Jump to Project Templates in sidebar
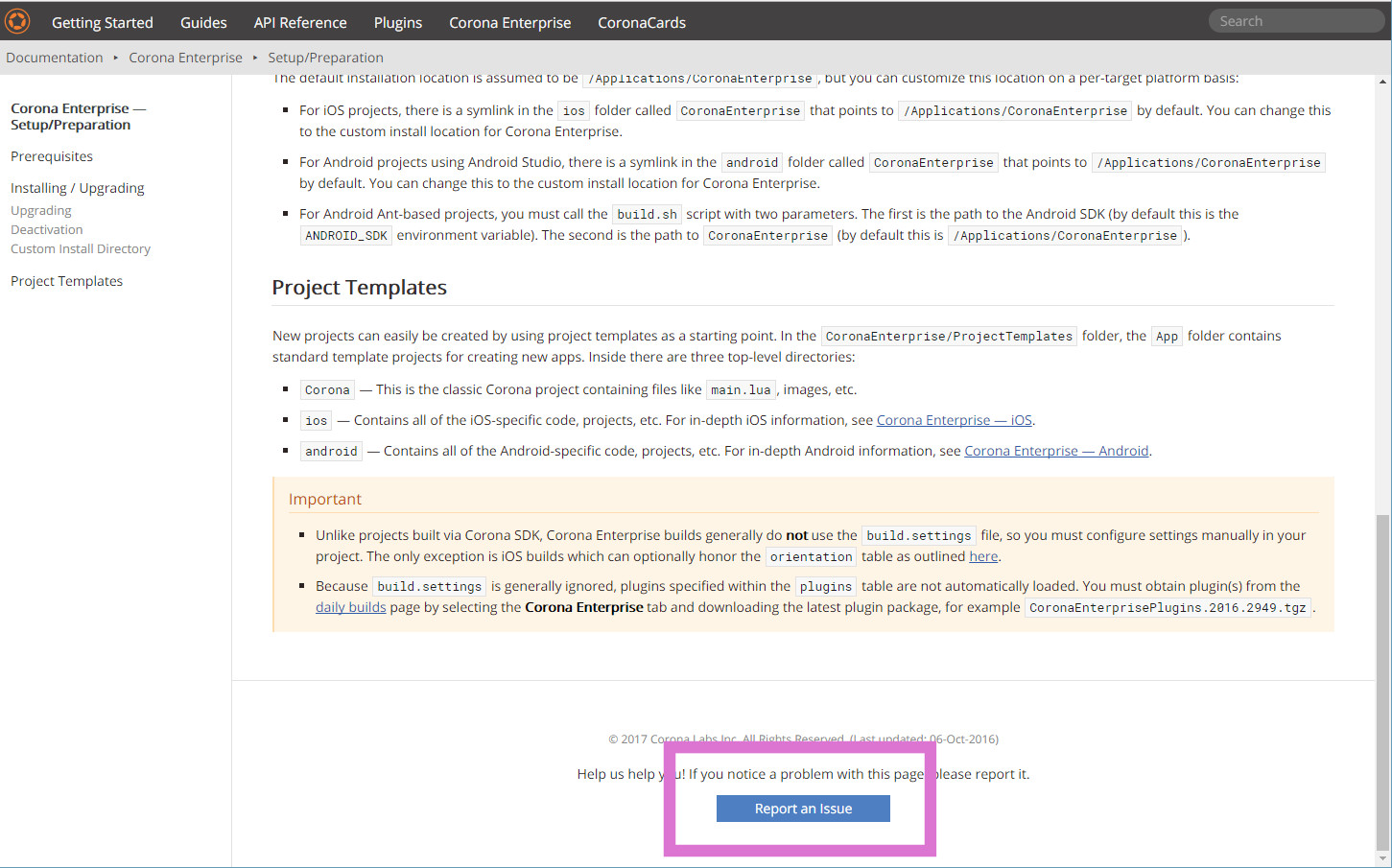 67,281
